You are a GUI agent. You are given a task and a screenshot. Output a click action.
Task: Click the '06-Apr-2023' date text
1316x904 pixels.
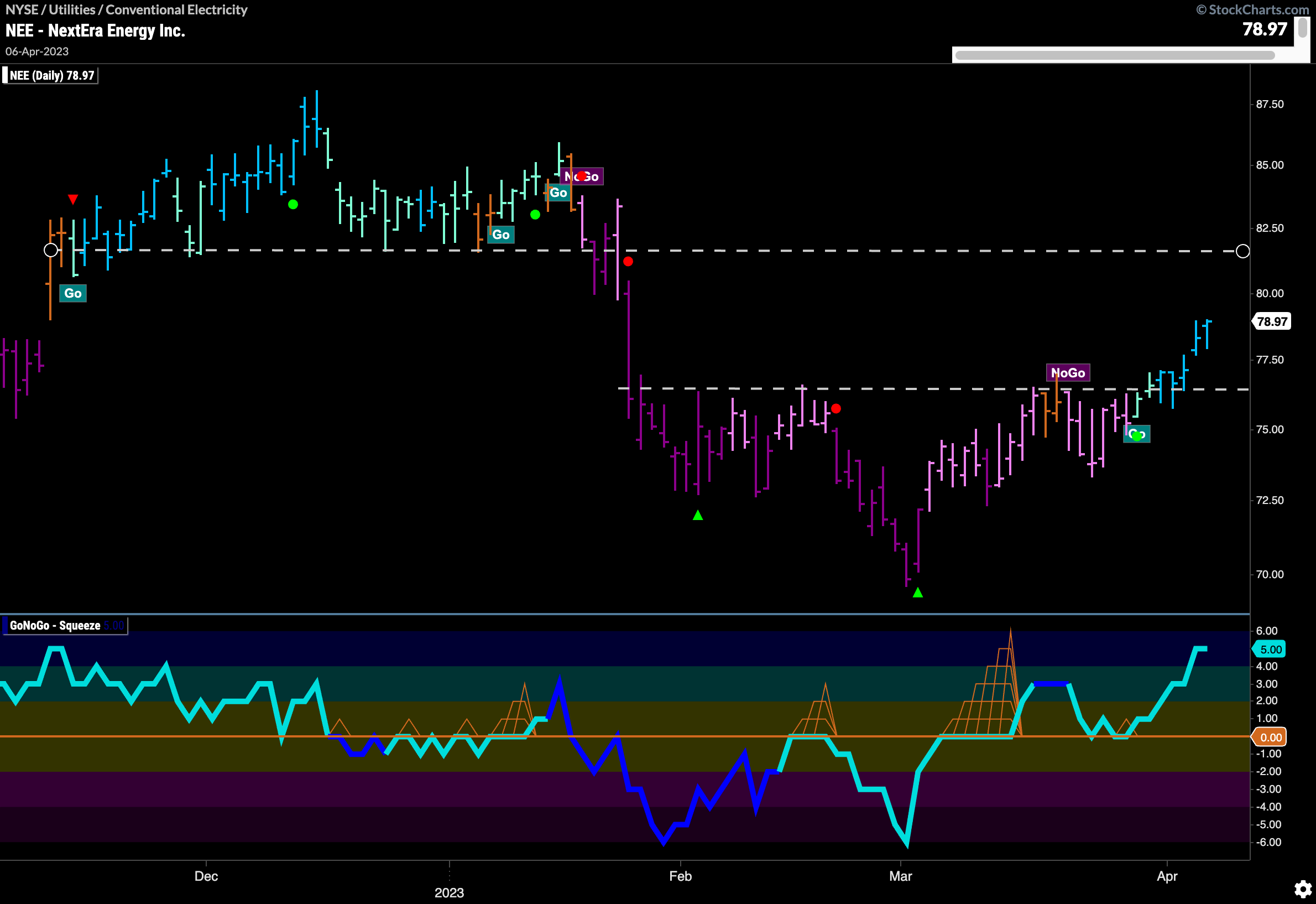coord(37,51)
